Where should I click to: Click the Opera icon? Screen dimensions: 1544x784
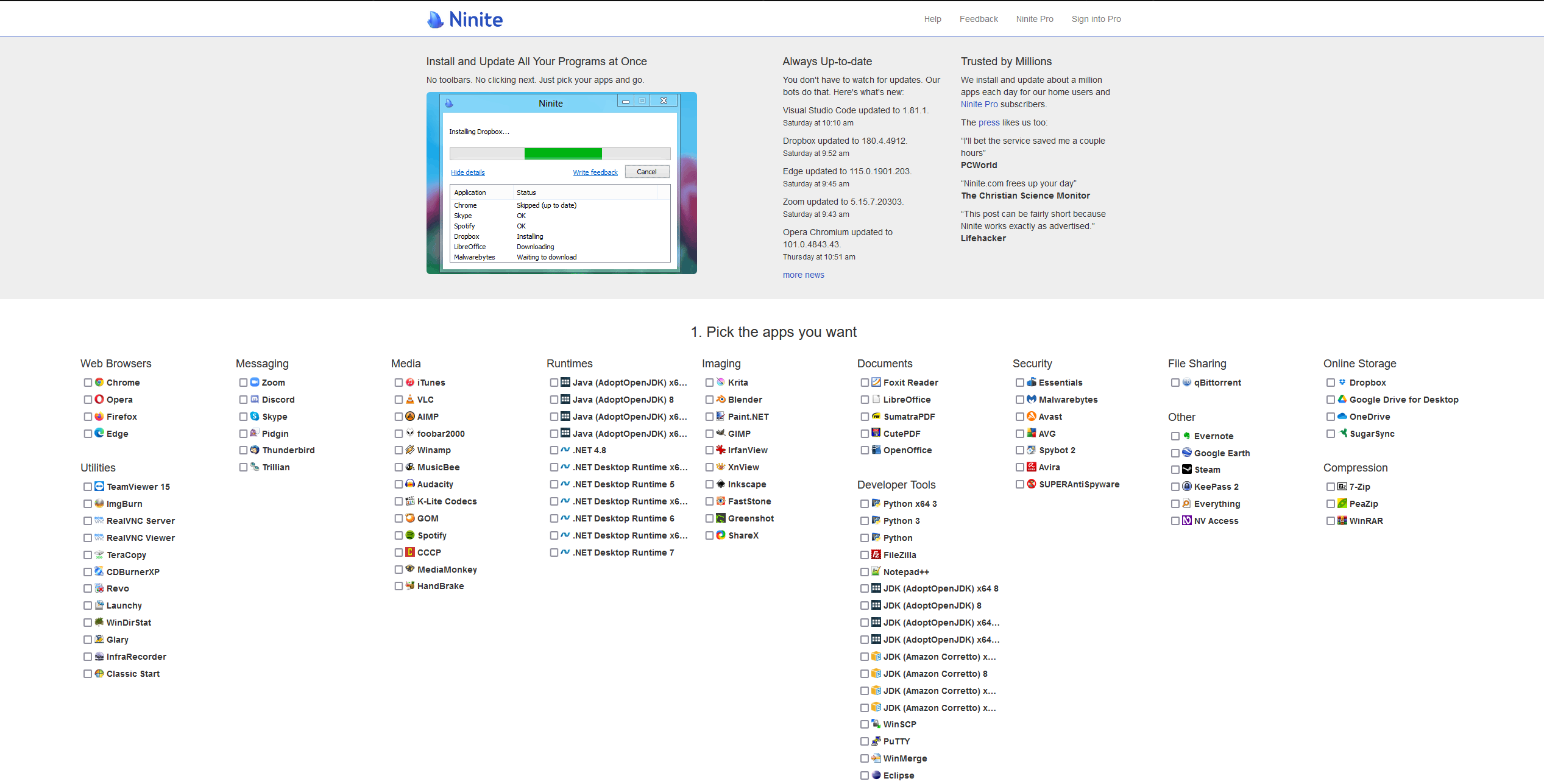click(99, 400)
